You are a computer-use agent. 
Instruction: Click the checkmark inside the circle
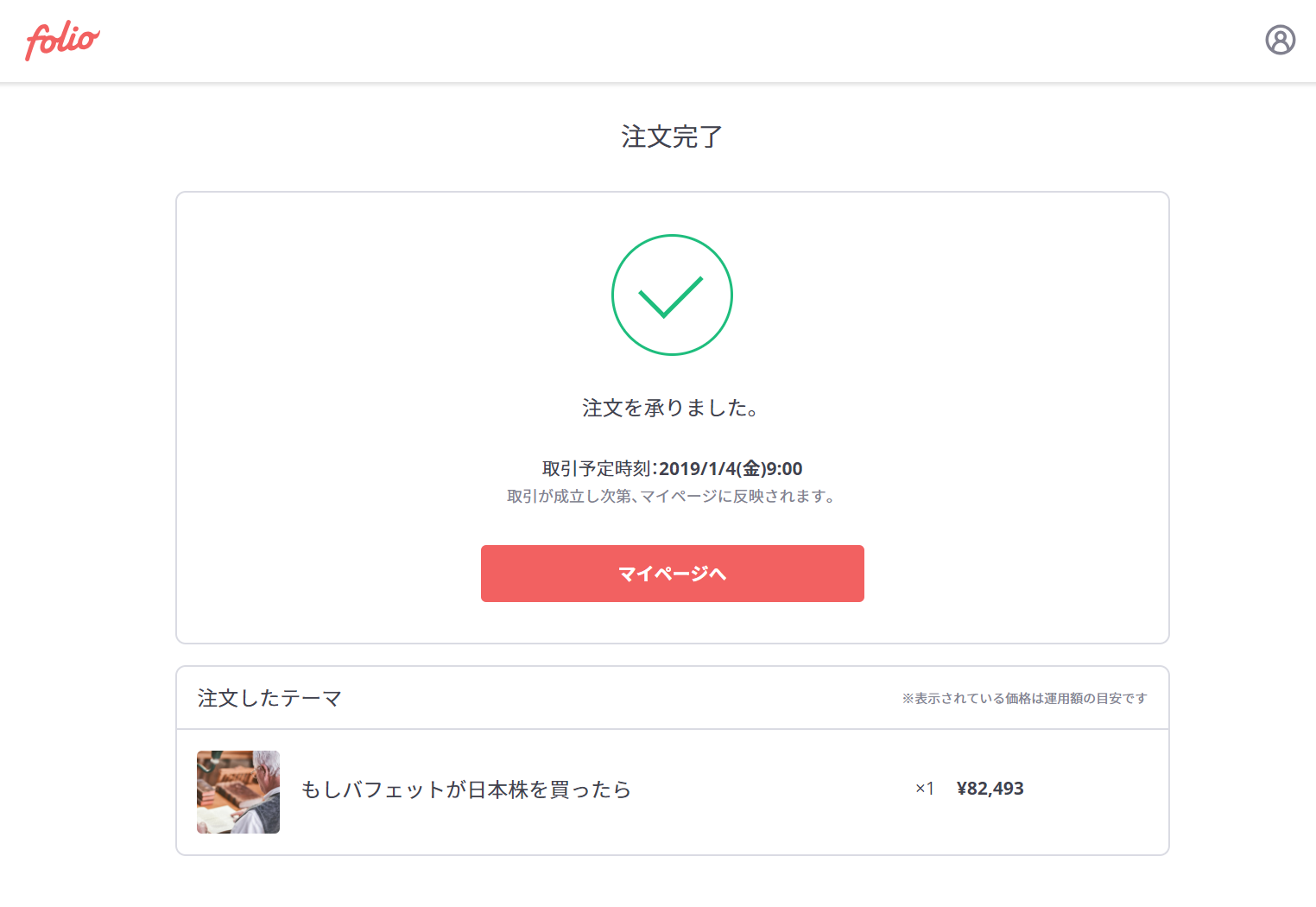[x=671, y=297]
